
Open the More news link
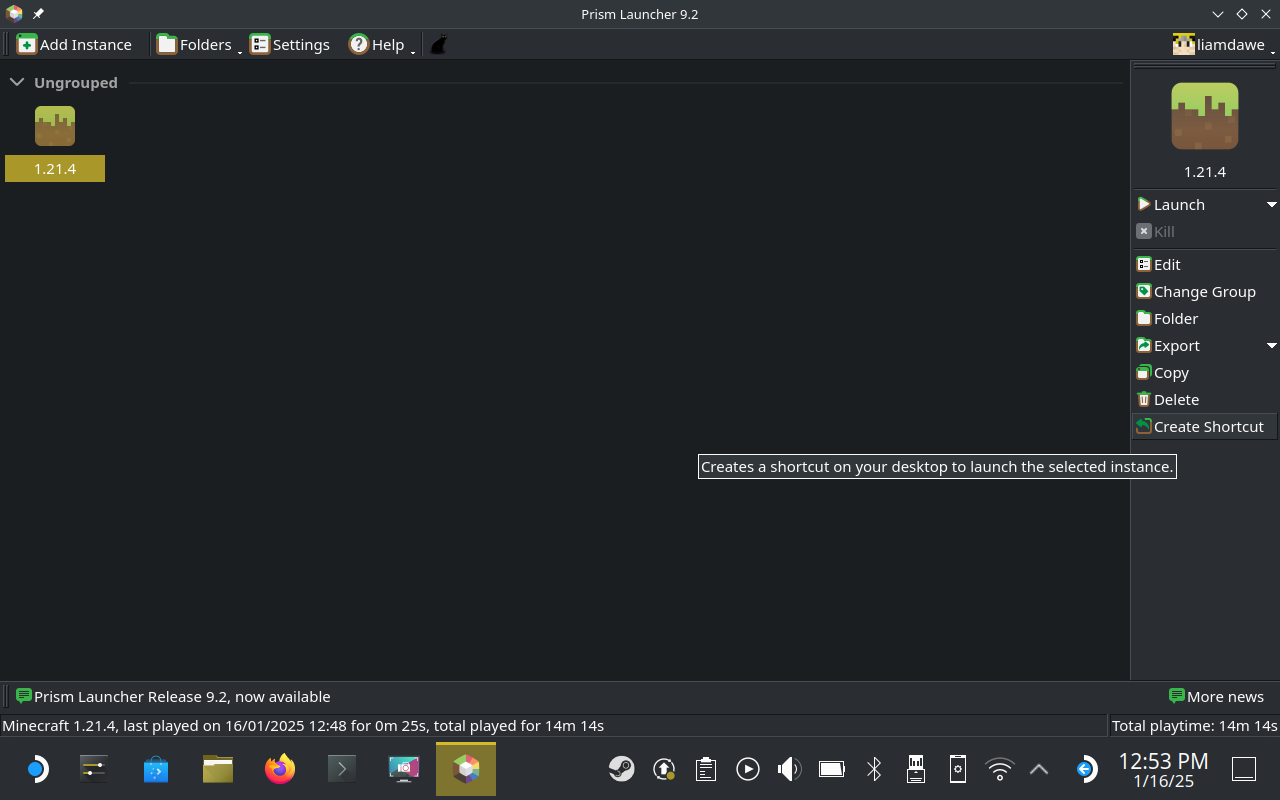click(x=1216, y=696)
